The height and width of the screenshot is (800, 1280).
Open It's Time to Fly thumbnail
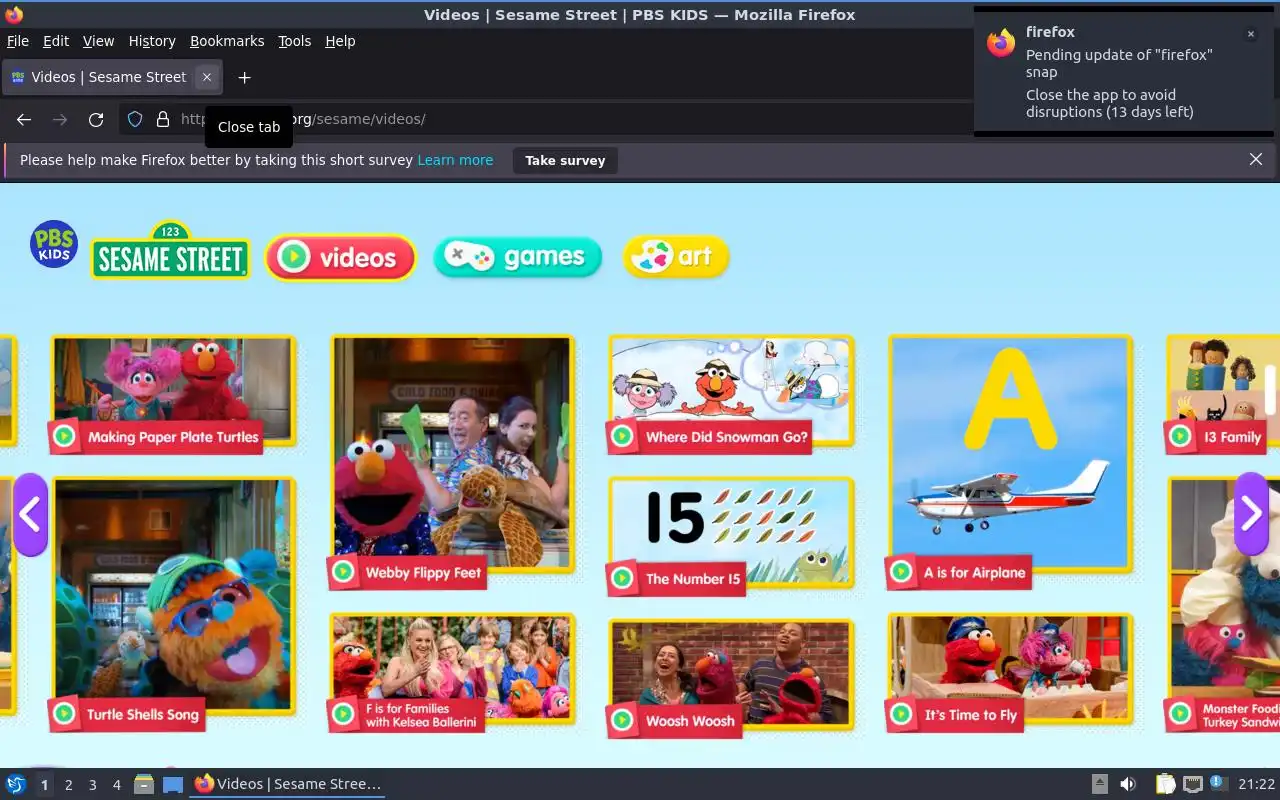point(1011,668)
